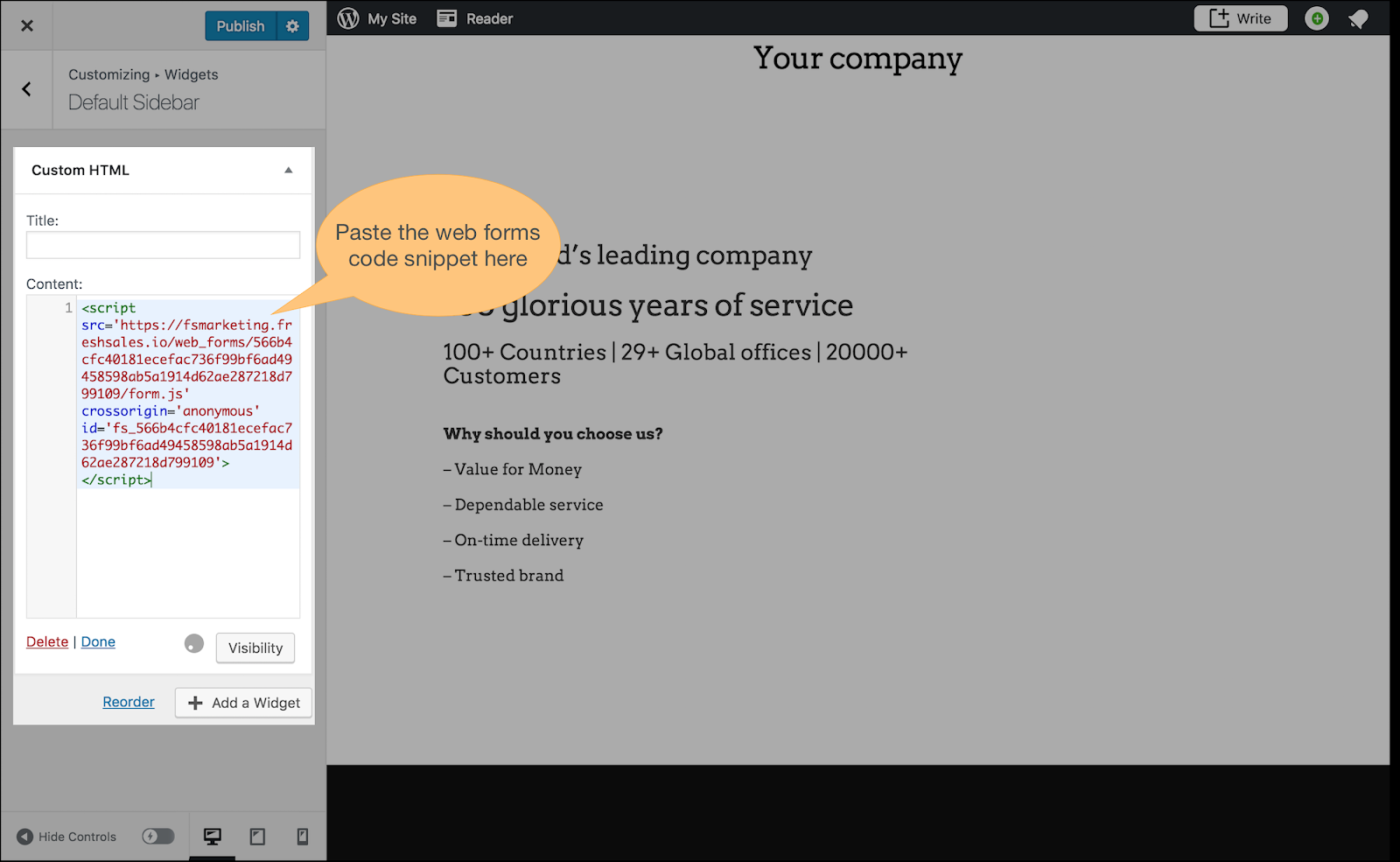Viewport: 1400px width, 862px height.
Task: Click Hide Controls
Action: pos(66,837)
